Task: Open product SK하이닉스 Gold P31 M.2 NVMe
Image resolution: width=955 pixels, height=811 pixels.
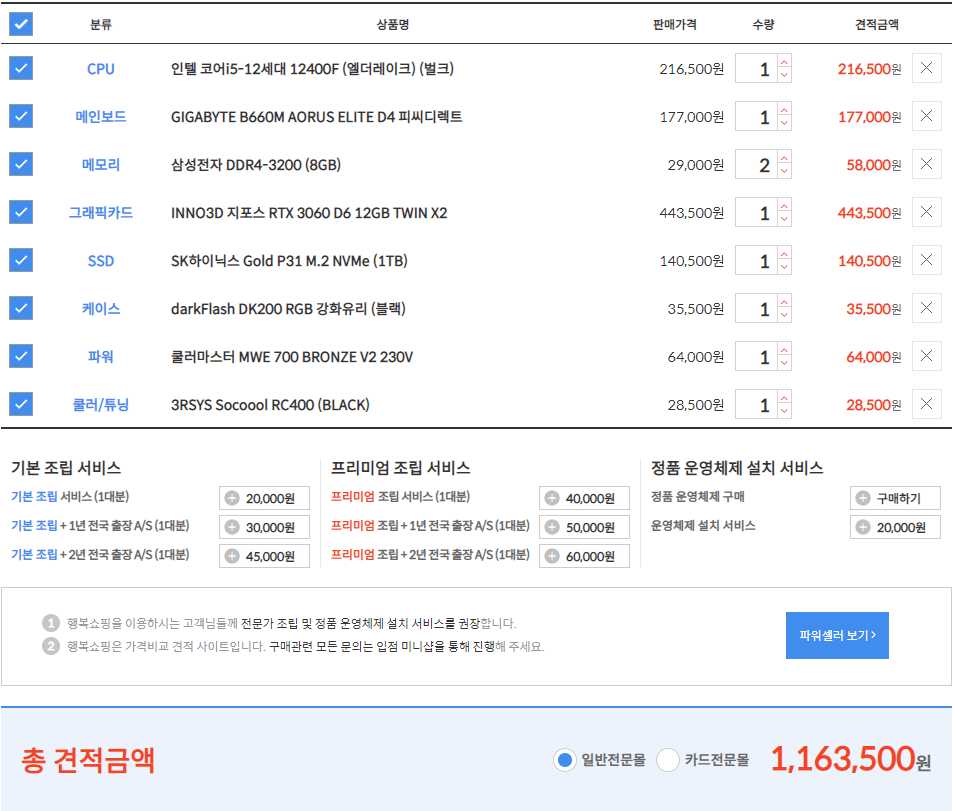Action: 289,261
